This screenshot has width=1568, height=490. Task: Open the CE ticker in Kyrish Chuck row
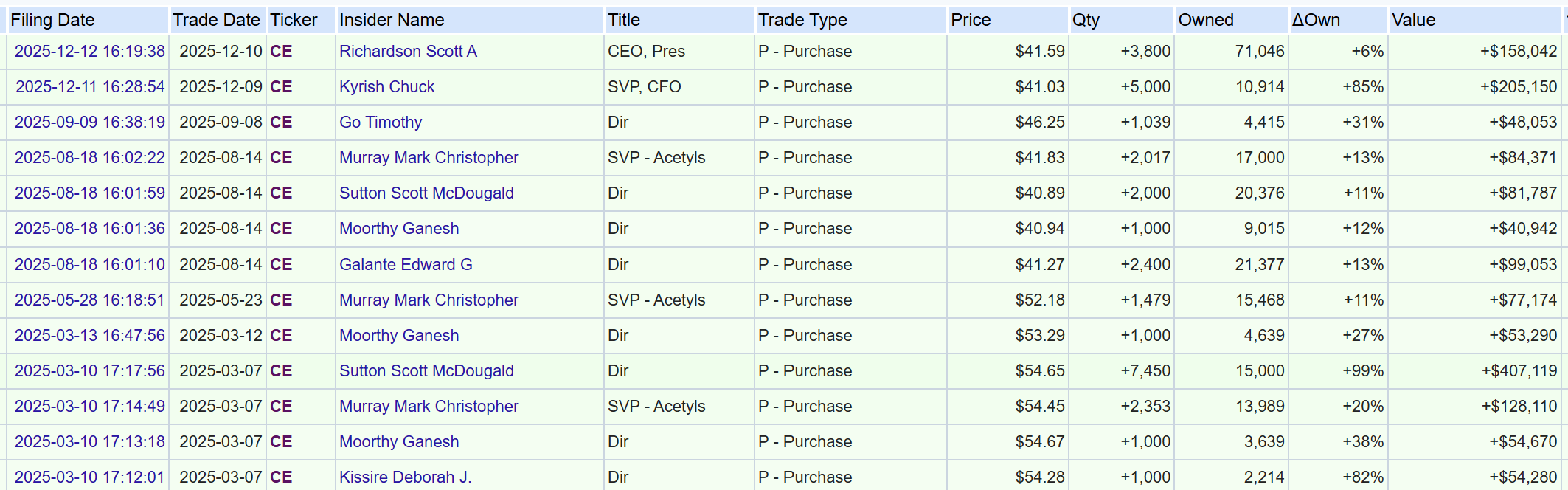281,87
